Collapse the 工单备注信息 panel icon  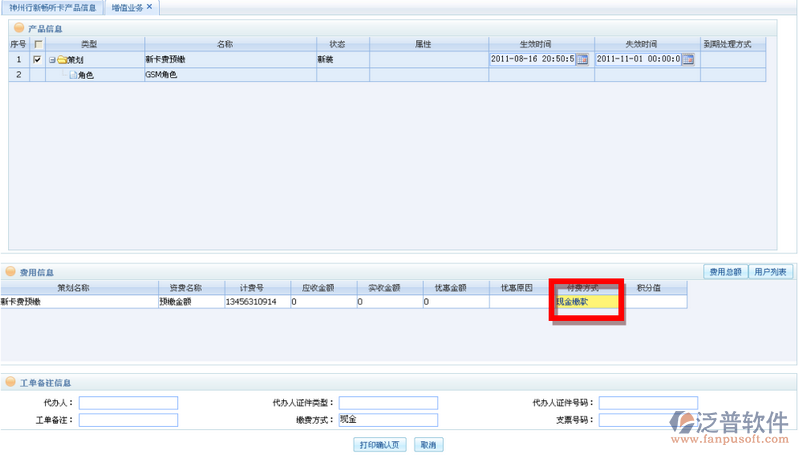point(11,382)
